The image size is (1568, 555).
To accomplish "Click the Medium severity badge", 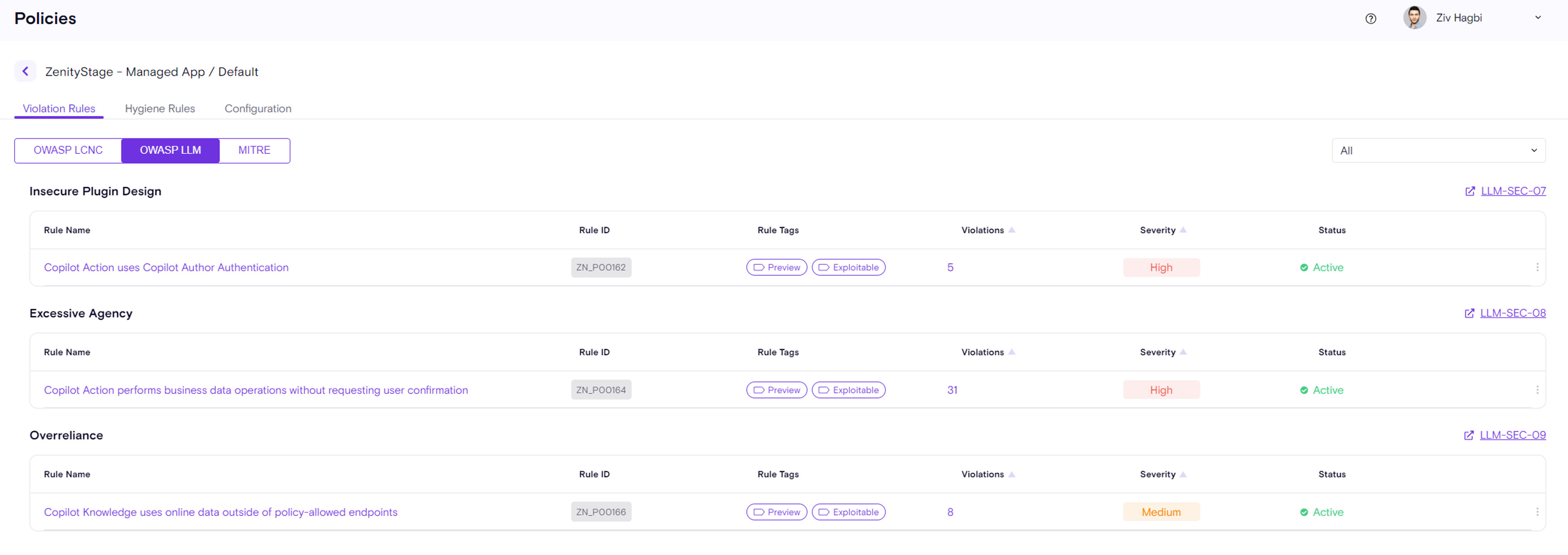I will pyautogui.click(x=1160, y=512).
